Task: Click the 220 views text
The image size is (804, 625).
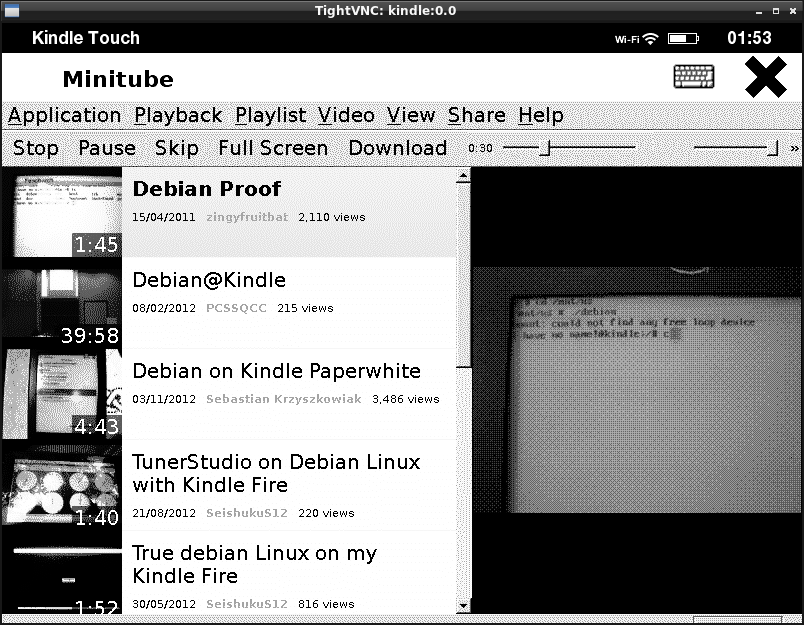Action: click(326, 513)
